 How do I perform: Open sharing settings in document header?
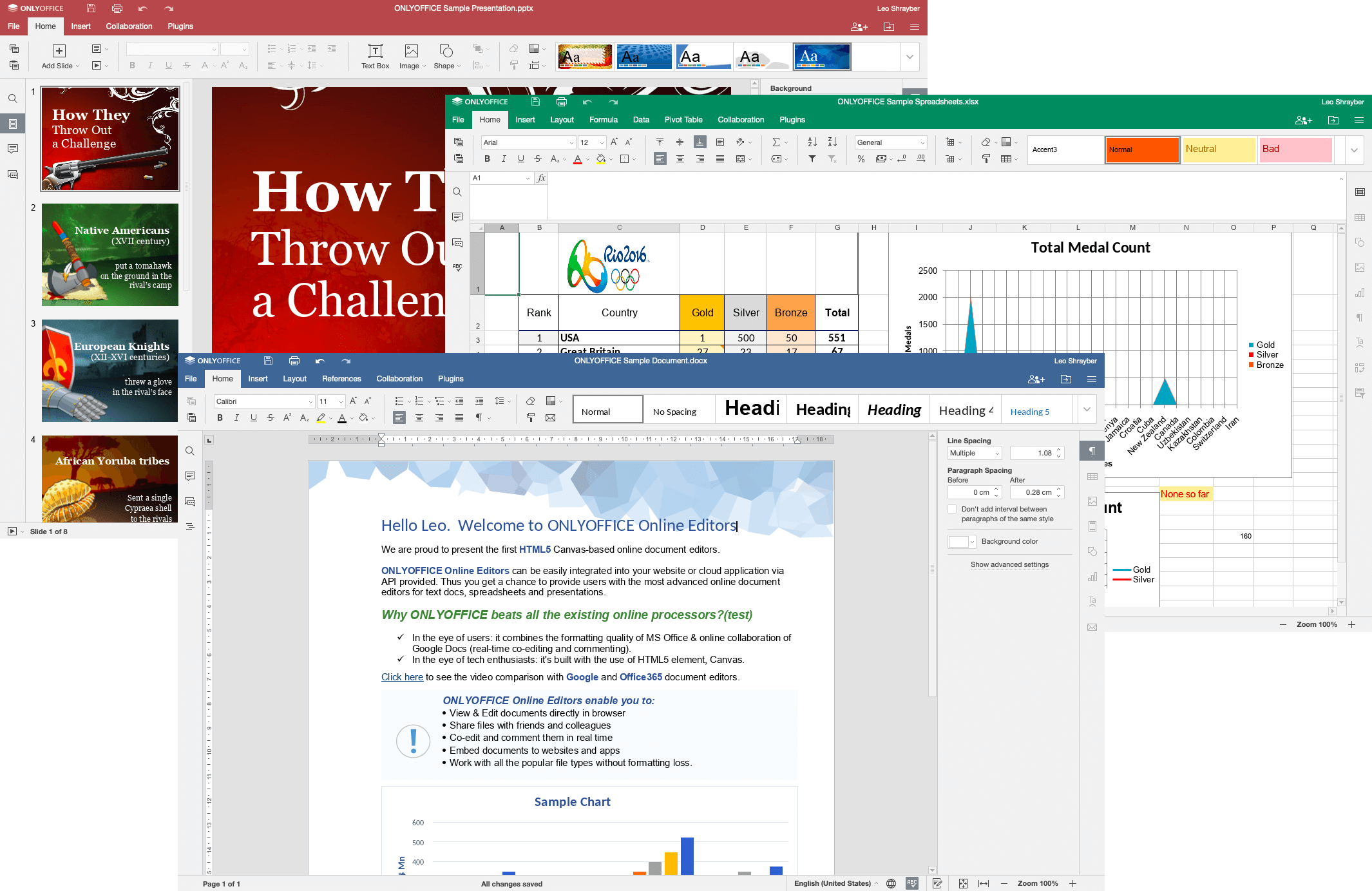point(1036,379)
